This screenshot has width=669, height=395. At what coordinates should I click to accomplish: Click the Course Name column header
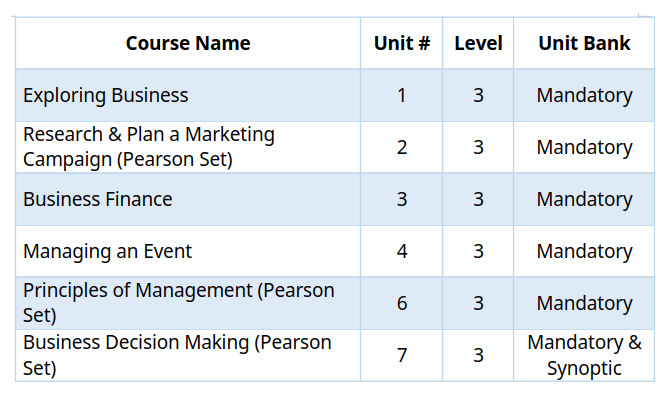(x=188, y=43)
